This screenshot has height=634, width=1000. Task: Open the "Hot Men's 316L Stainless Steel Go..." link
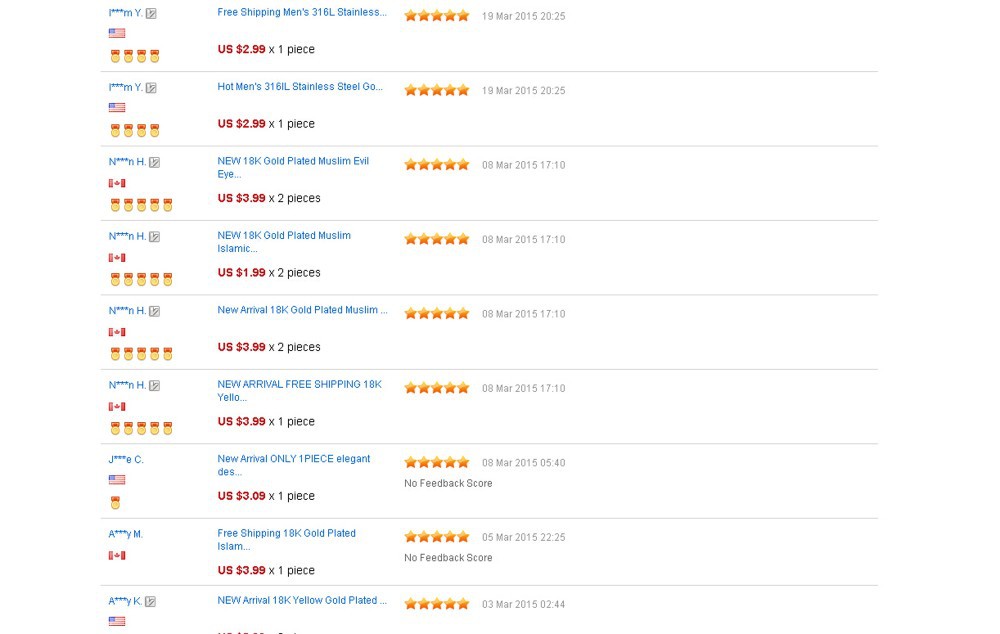pyautogui.click(x=300, y=87)
